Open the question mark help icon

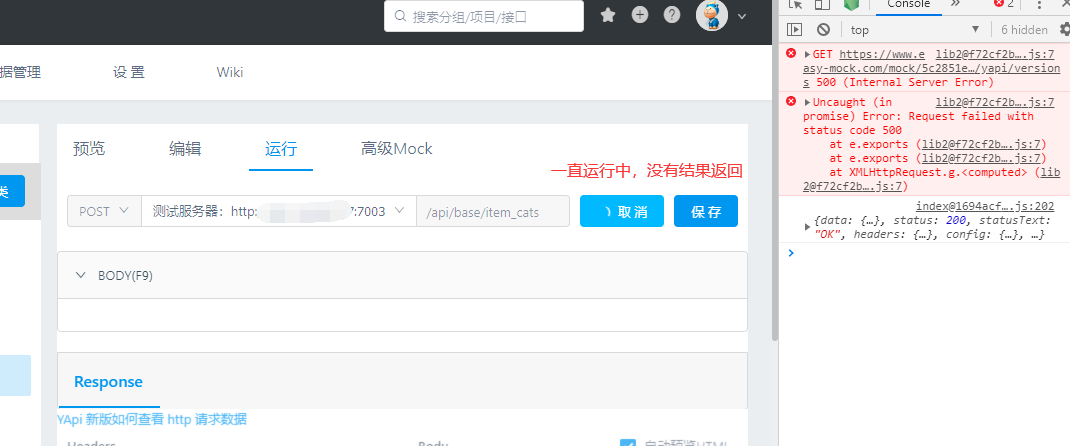click(x=672, y=15)
